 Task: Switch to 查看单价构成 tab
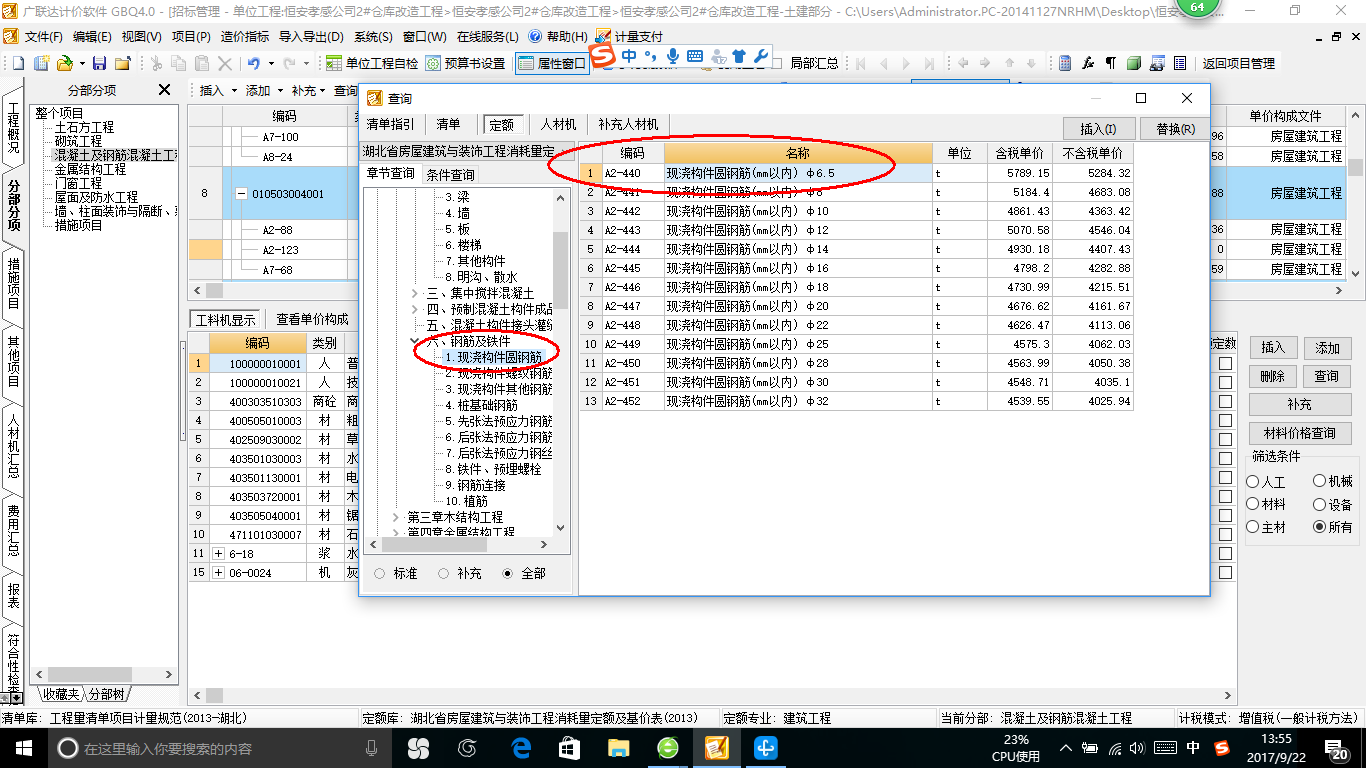[312, 319]
